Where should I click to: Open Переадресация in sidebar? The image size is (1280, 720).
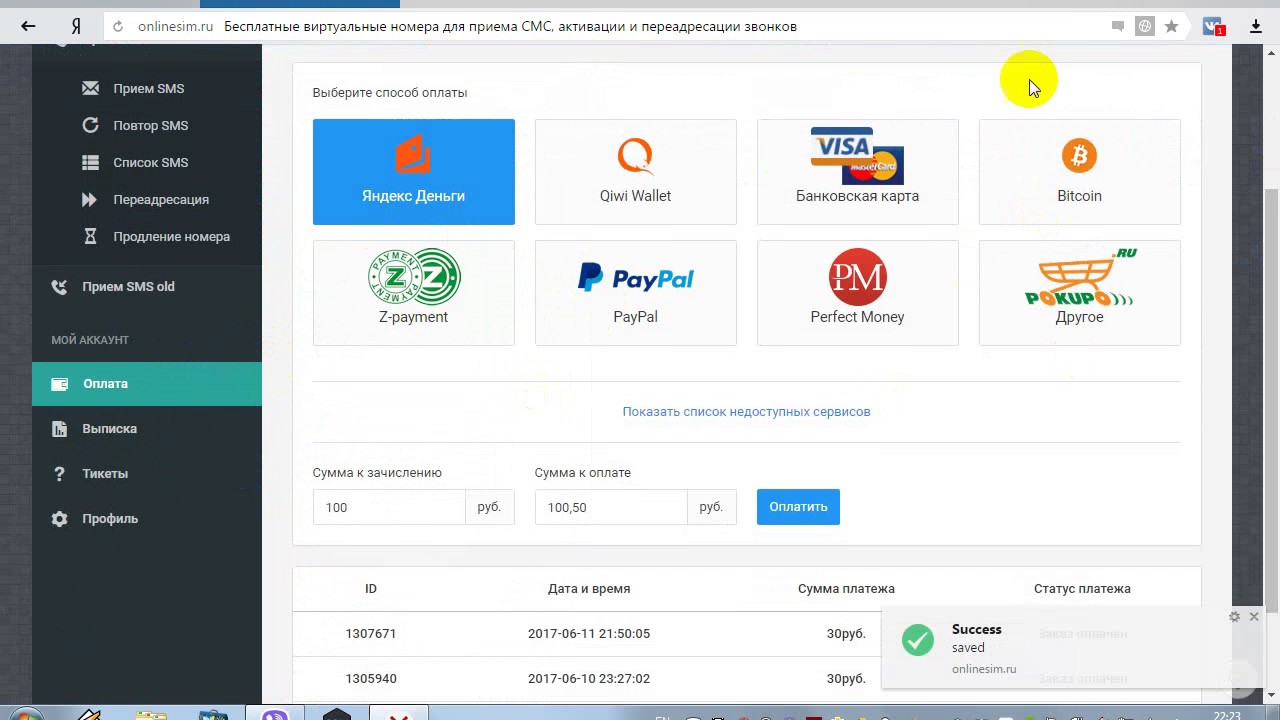(161, 199)
